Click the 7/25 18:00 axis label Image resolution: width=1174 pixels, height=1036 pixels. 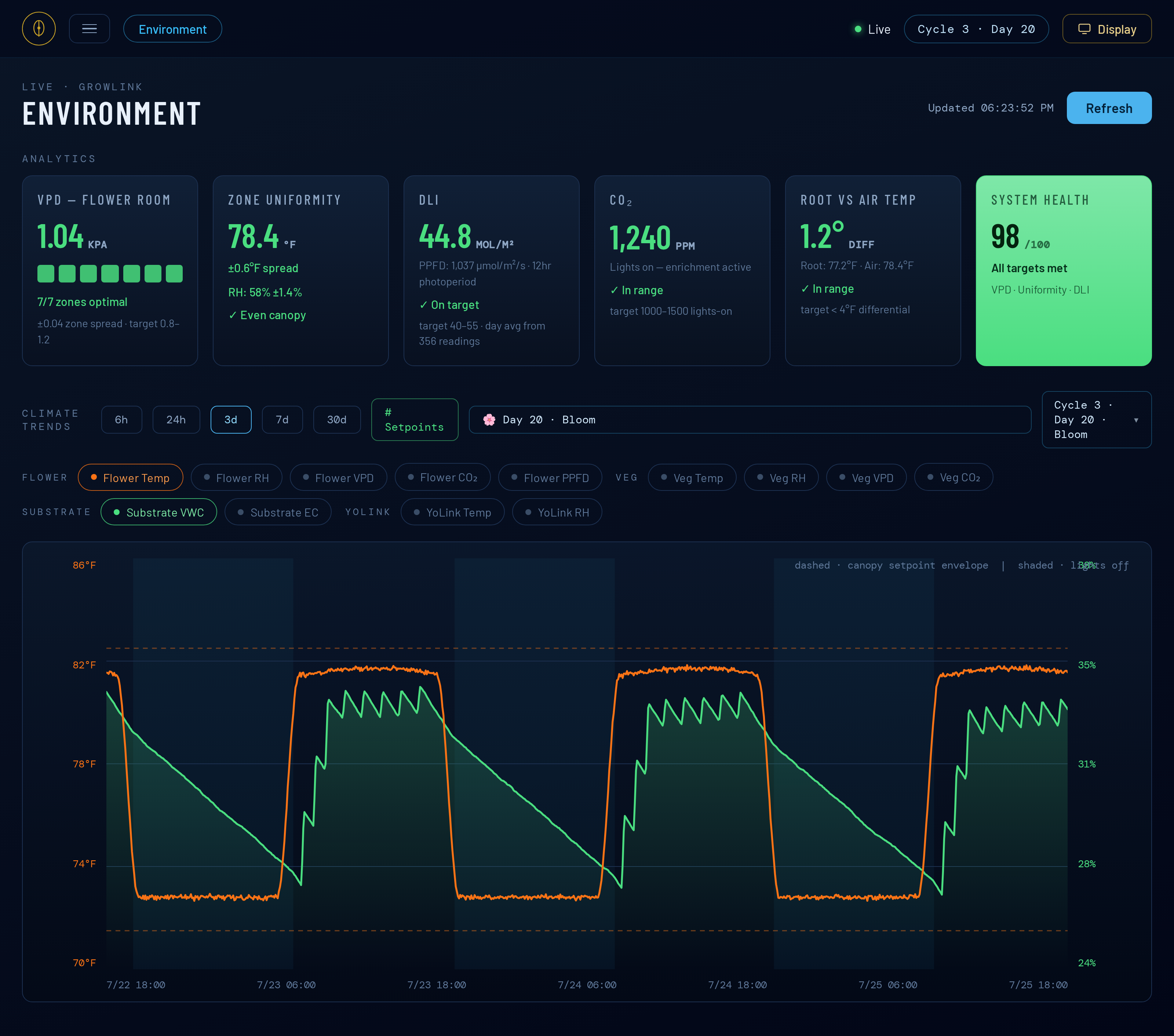[1039, 985]
